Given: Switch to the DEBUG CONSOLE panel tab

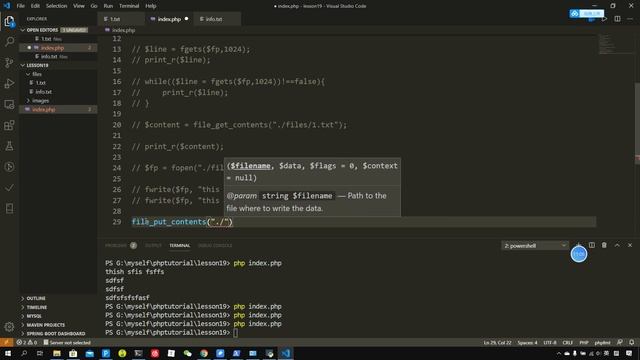Looking at the screenshot, I should (215, 245).
